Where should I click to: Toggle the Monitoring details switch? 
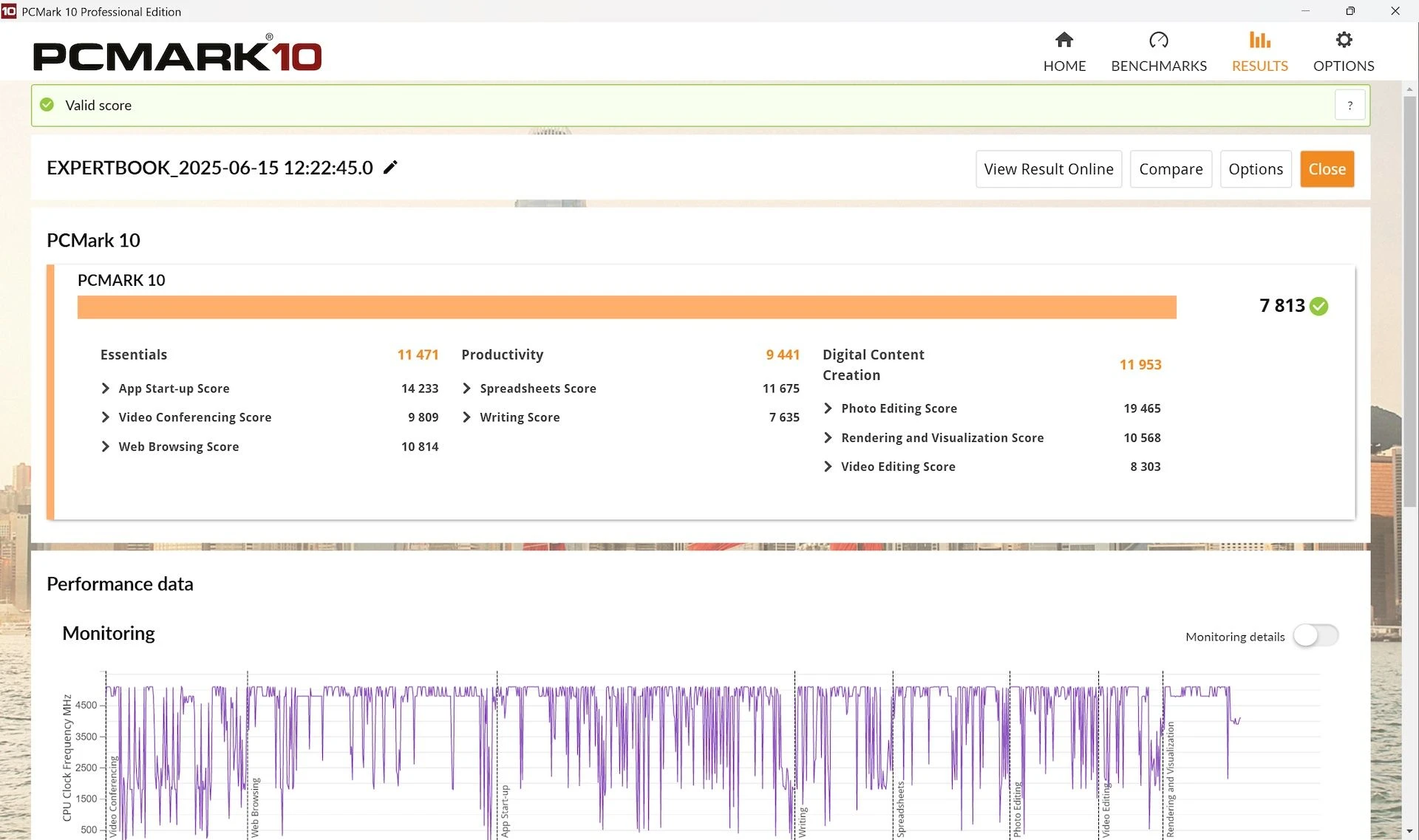point(1316,635)
